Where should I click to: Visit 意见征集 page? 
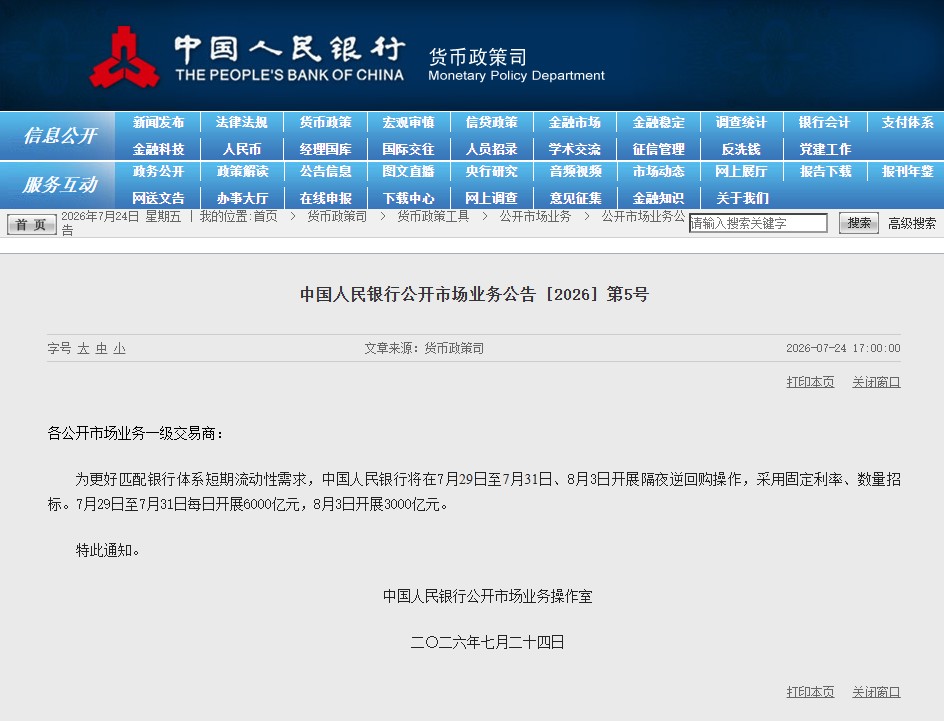pyautogui.click(x=574, y=198)
